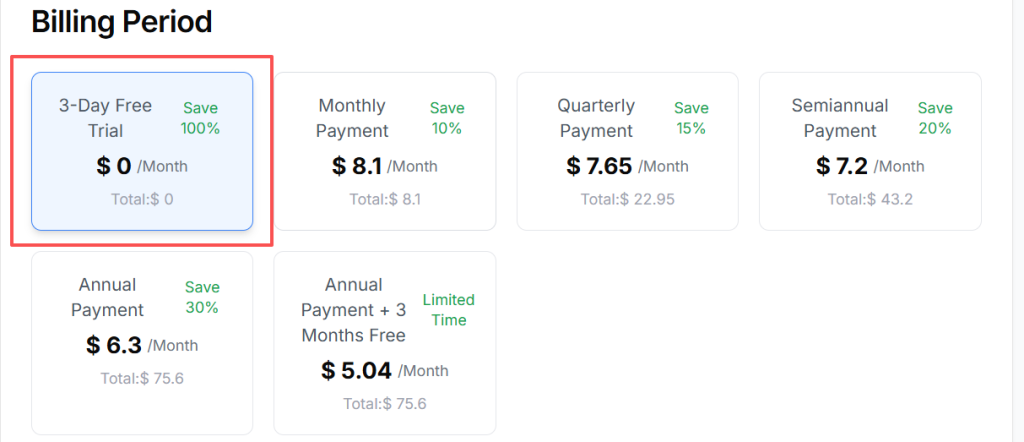
Task: Select the 3-Day Free Trial billing card
Action: click(142, 152)
